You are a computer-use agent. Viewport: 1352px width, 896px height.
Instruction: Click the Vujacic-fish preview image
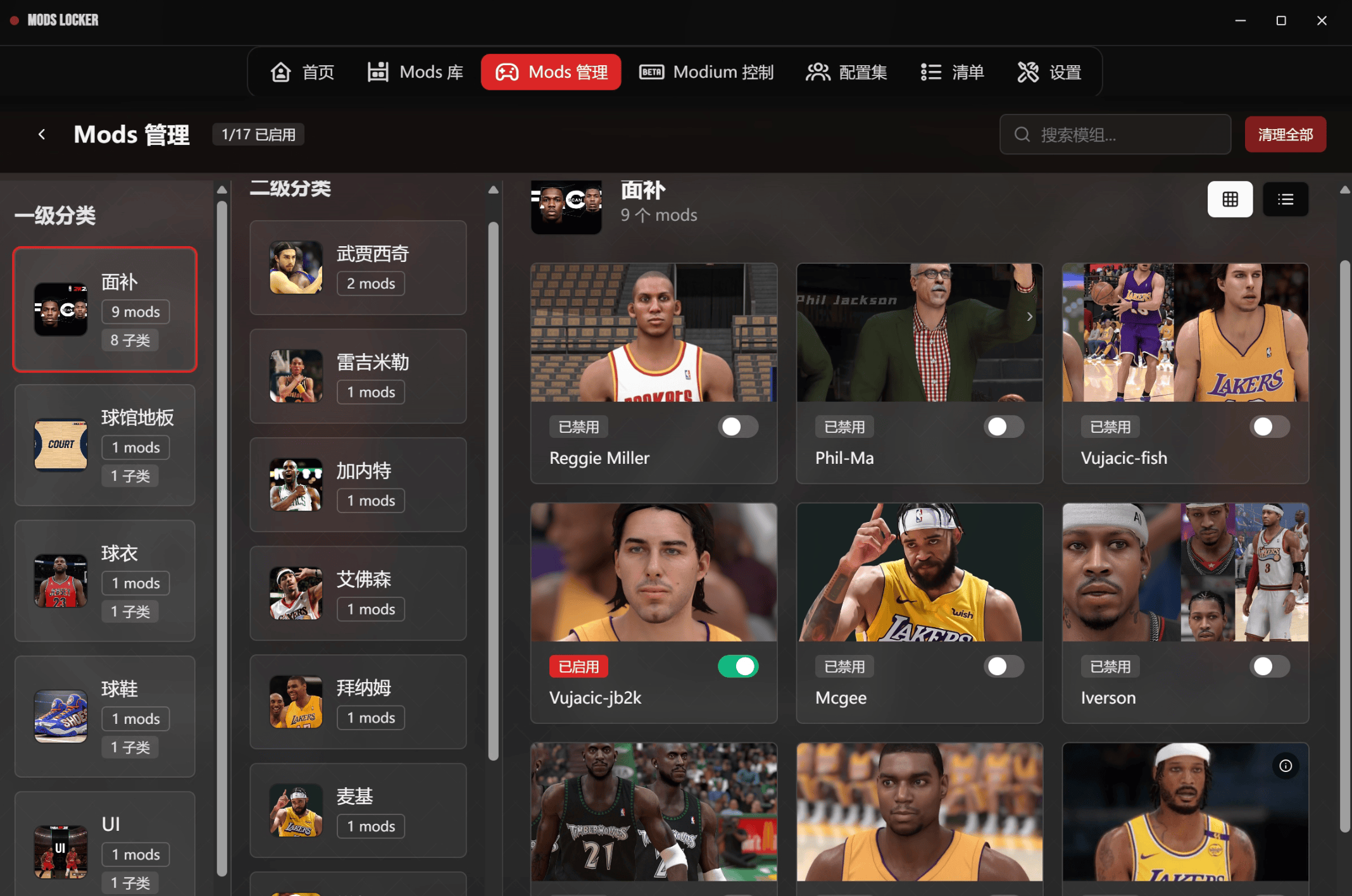pyautogui.click(x=1186, y=333)
